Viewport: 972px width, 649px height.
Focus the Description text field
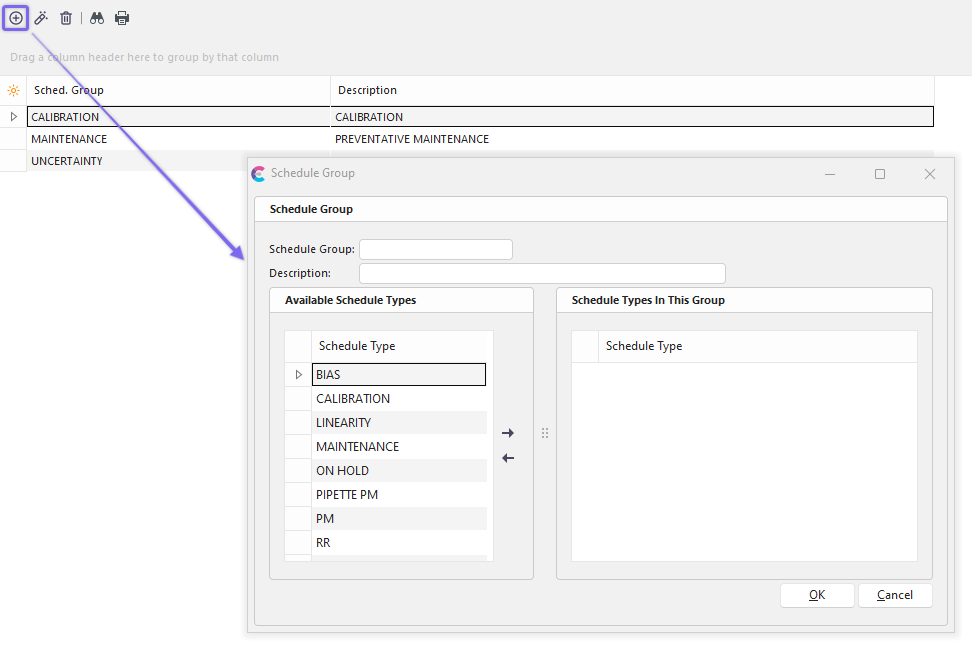pos(541,273)
